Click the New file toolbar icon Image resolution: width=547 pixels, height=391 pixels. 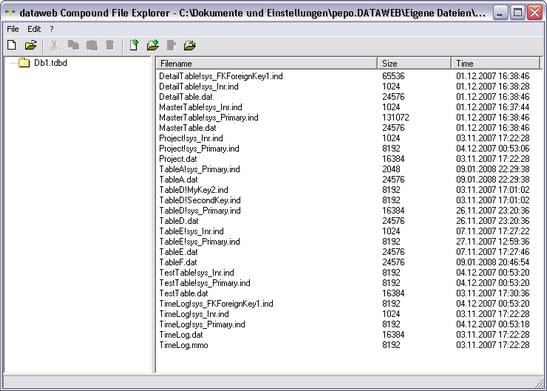[x=12, y=45]
